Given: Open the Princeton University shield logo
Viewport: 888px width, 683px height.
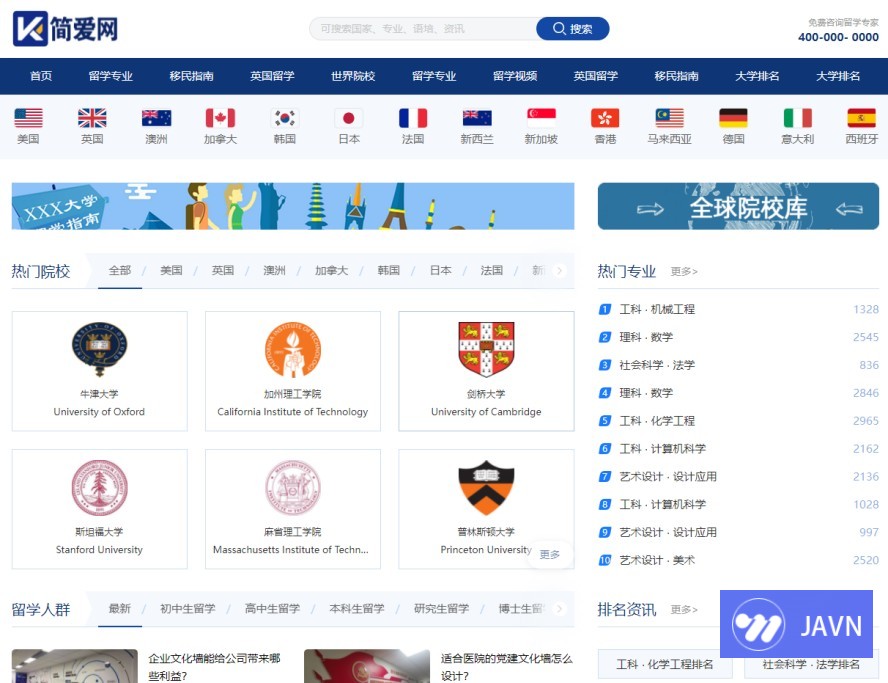Looking at the screenshot, I should 486,488.
